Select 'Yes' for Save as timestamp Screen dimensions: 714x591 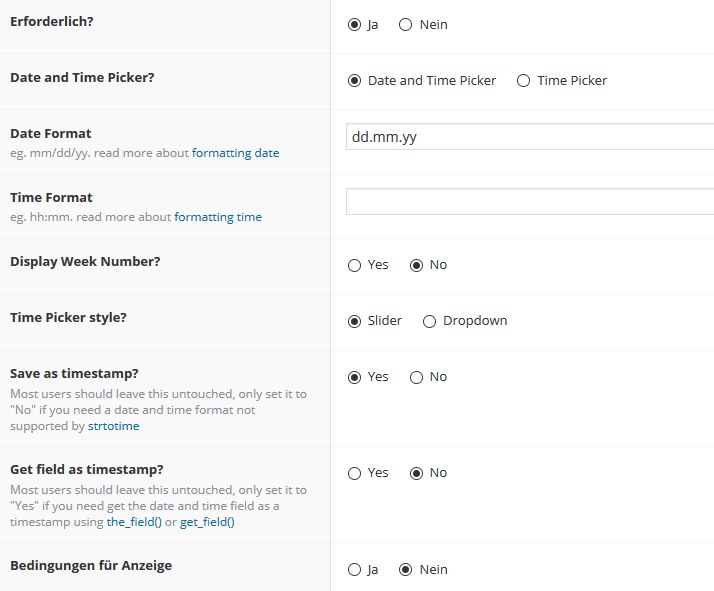(354, 377)
